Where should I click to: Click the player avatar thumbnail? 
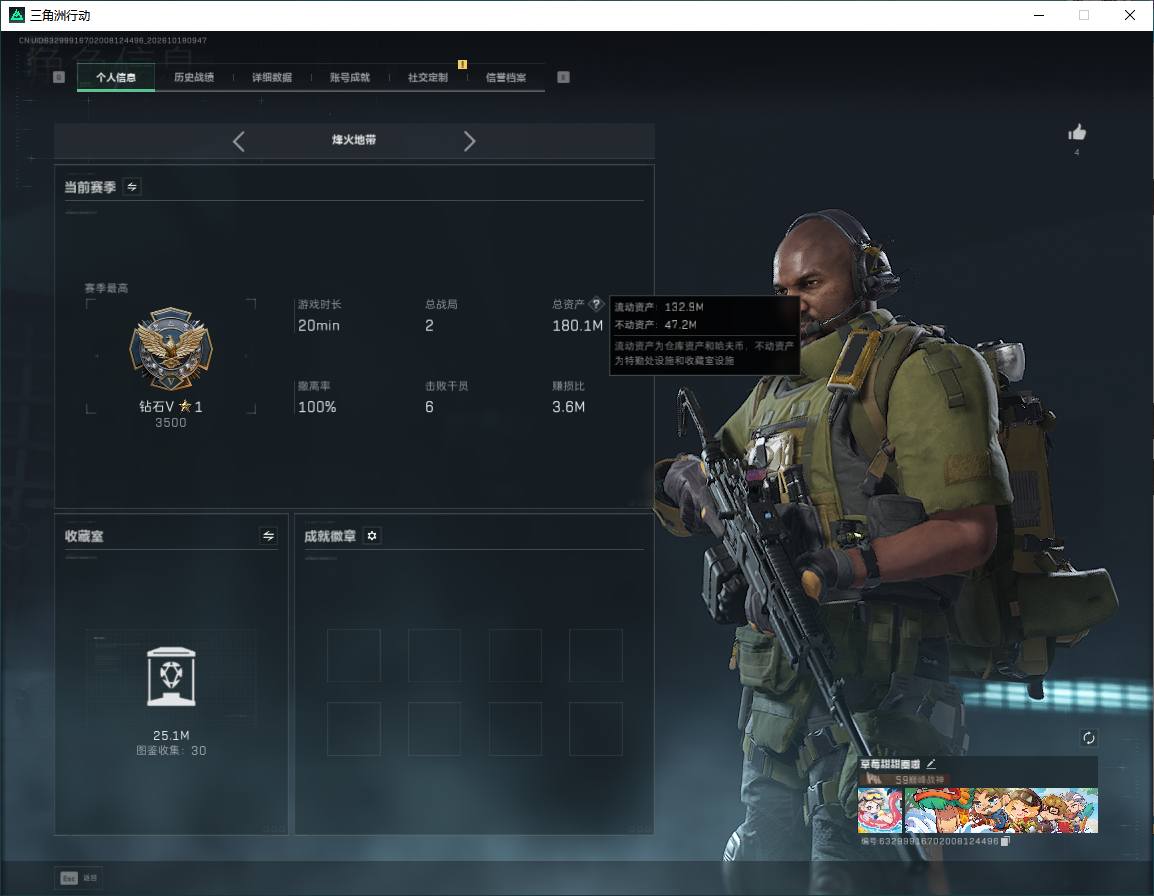pyautogui.click(x=880, y=811)
